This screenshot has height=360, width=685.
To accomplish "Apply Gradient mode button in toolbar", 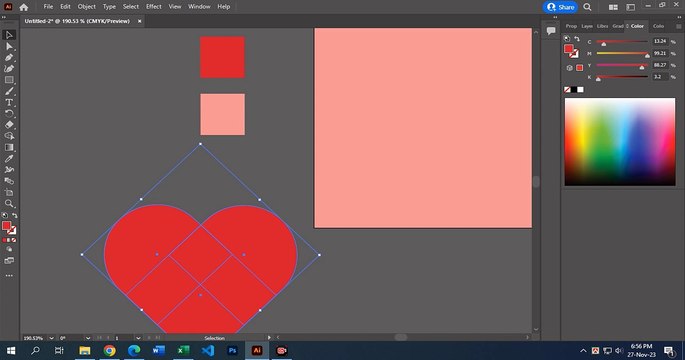I will coord(9,240).
